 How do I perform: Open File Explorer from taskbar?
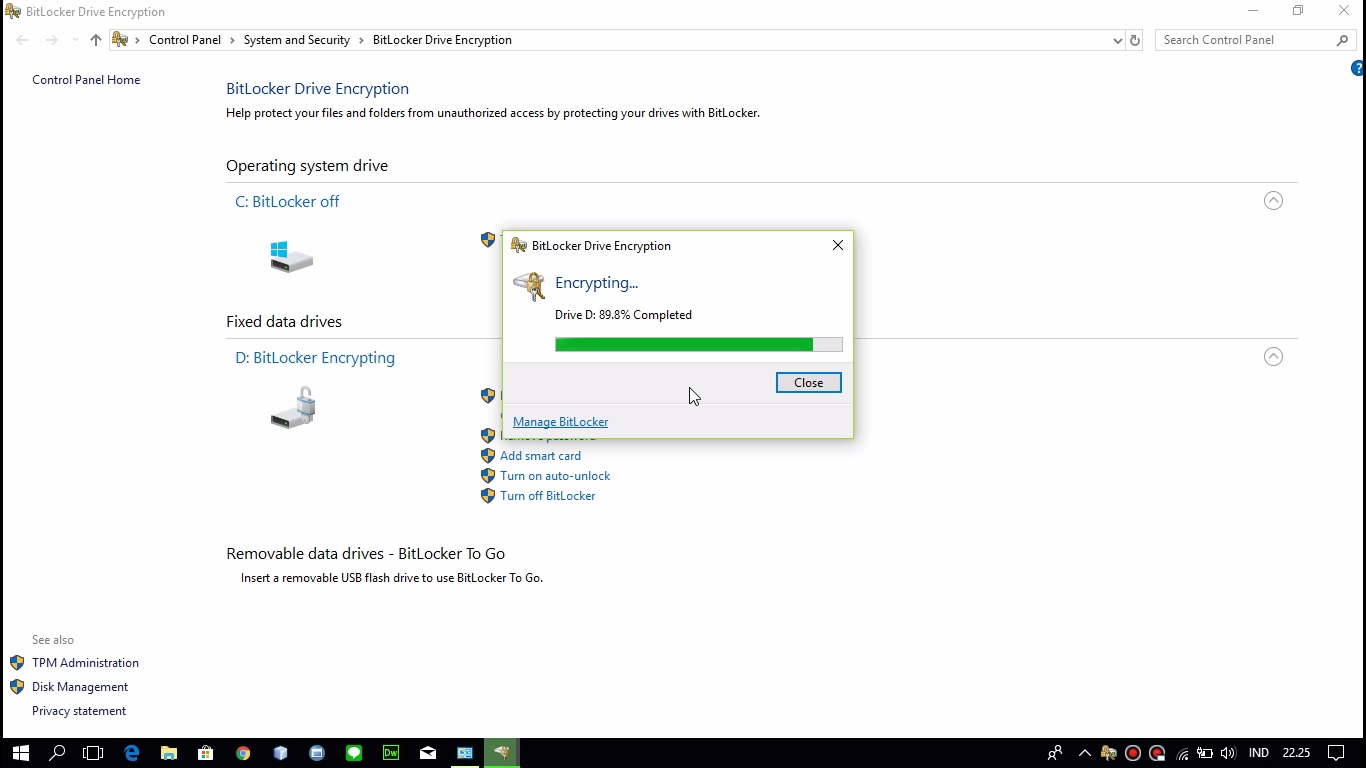pos(168,753)
